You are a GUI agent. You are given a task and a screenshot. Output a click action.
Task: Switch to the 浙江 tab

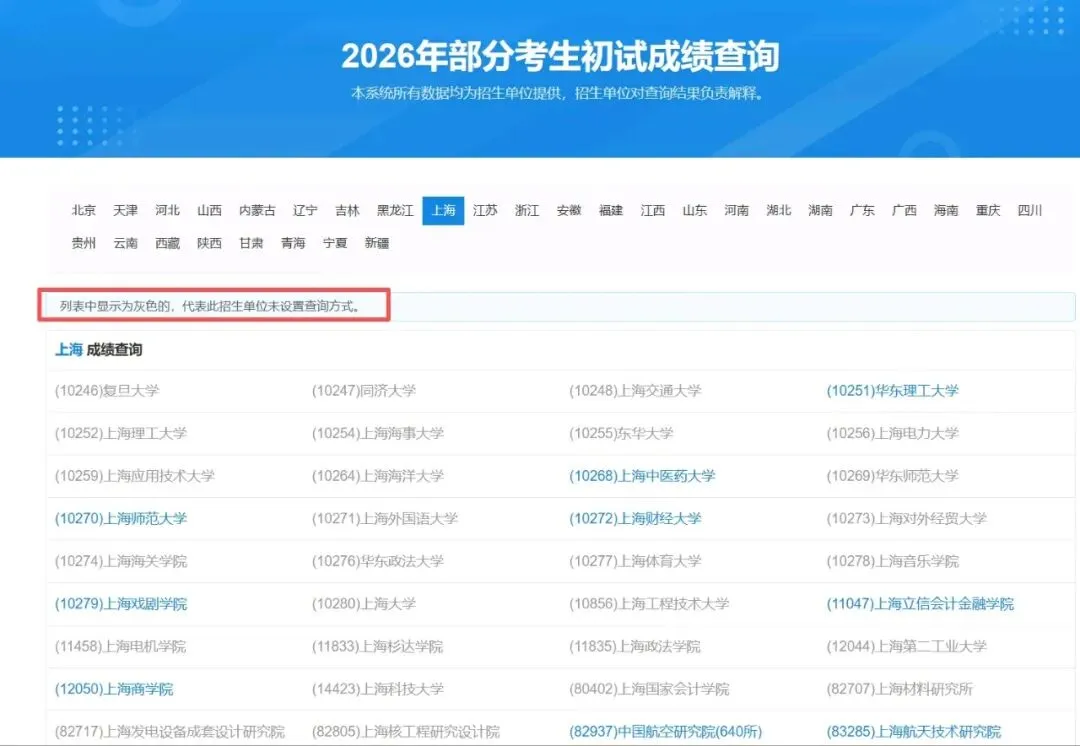527,210
